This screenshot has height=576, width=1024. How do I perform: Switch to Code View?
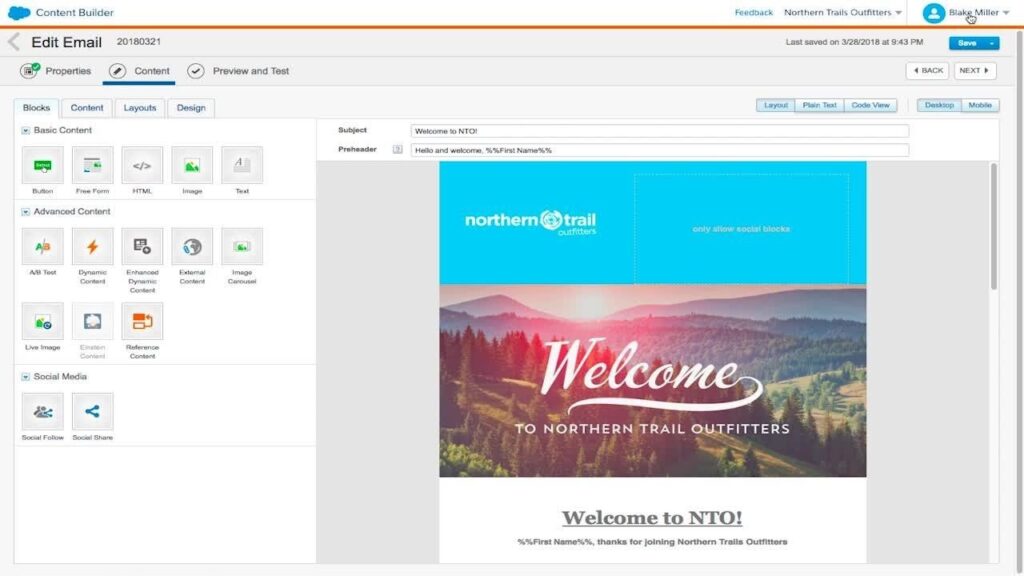point(869,105)
